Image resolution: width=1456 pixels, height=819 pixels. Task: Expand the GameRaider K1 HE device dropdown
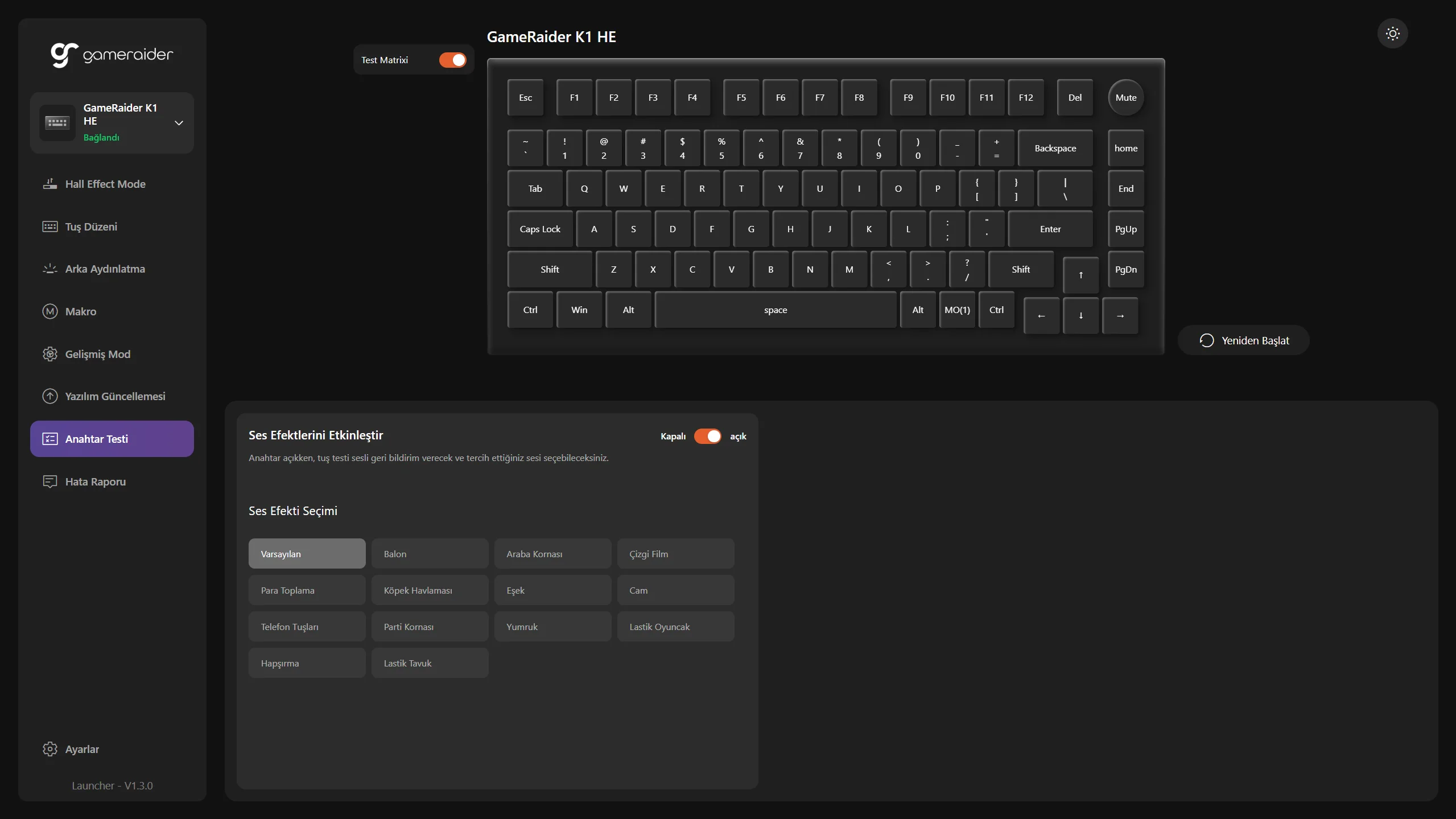(x=179, y=123)
